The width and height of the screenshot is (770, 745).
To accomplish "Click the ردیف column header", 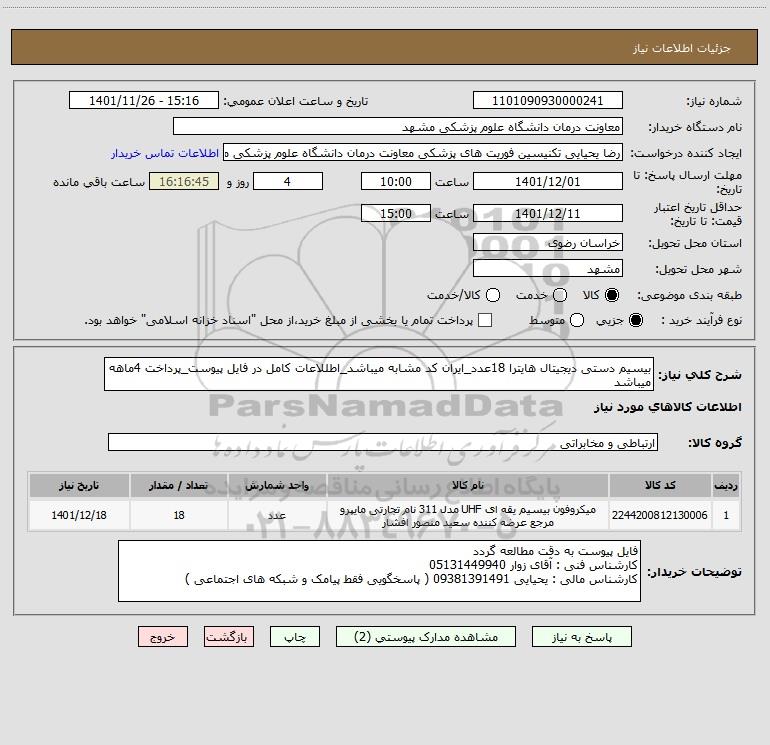I will tap(726, 485).
